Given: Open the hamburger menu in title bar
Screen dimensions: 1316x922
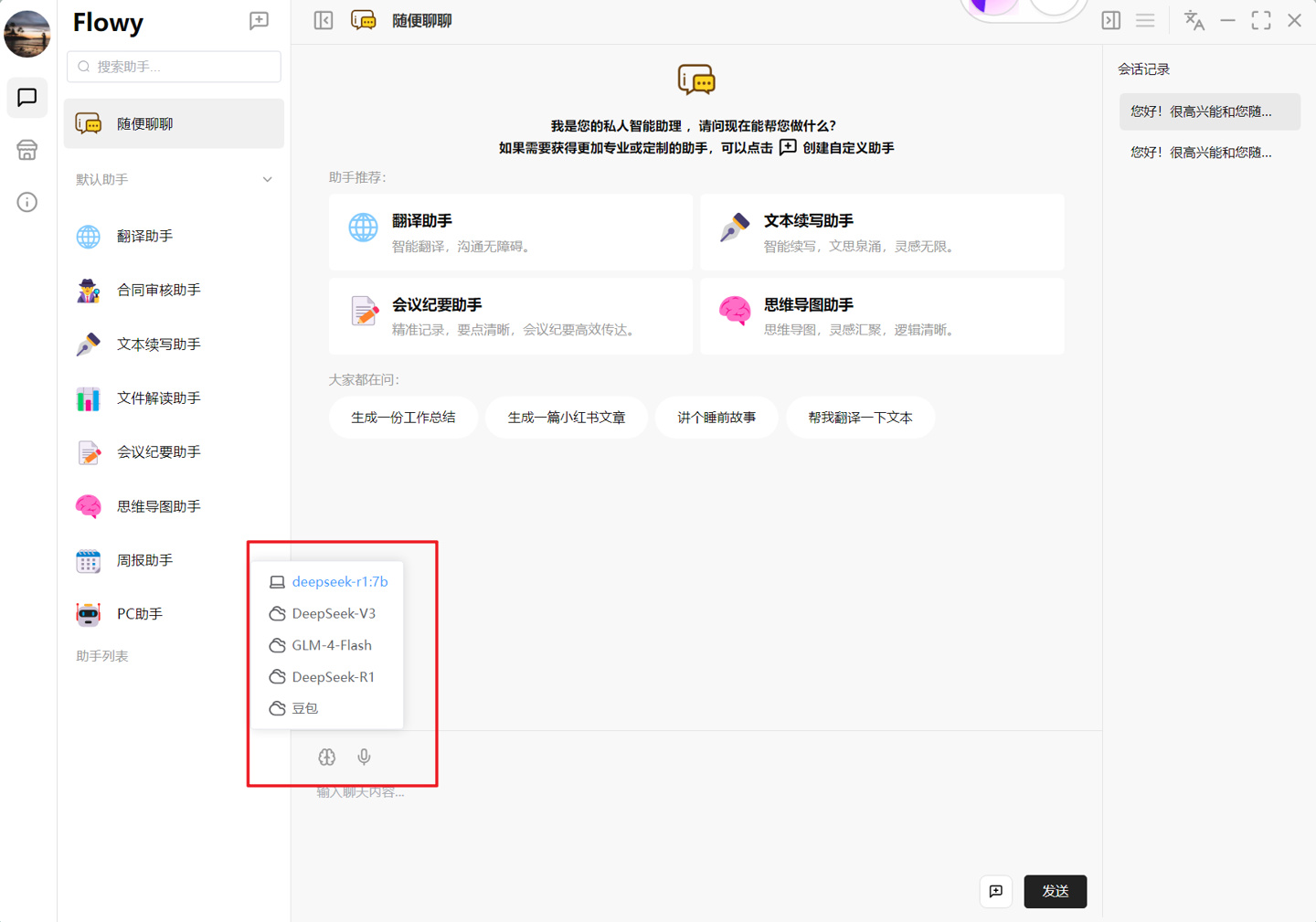Looking at the screenshot, I should tap(1145, 21).
